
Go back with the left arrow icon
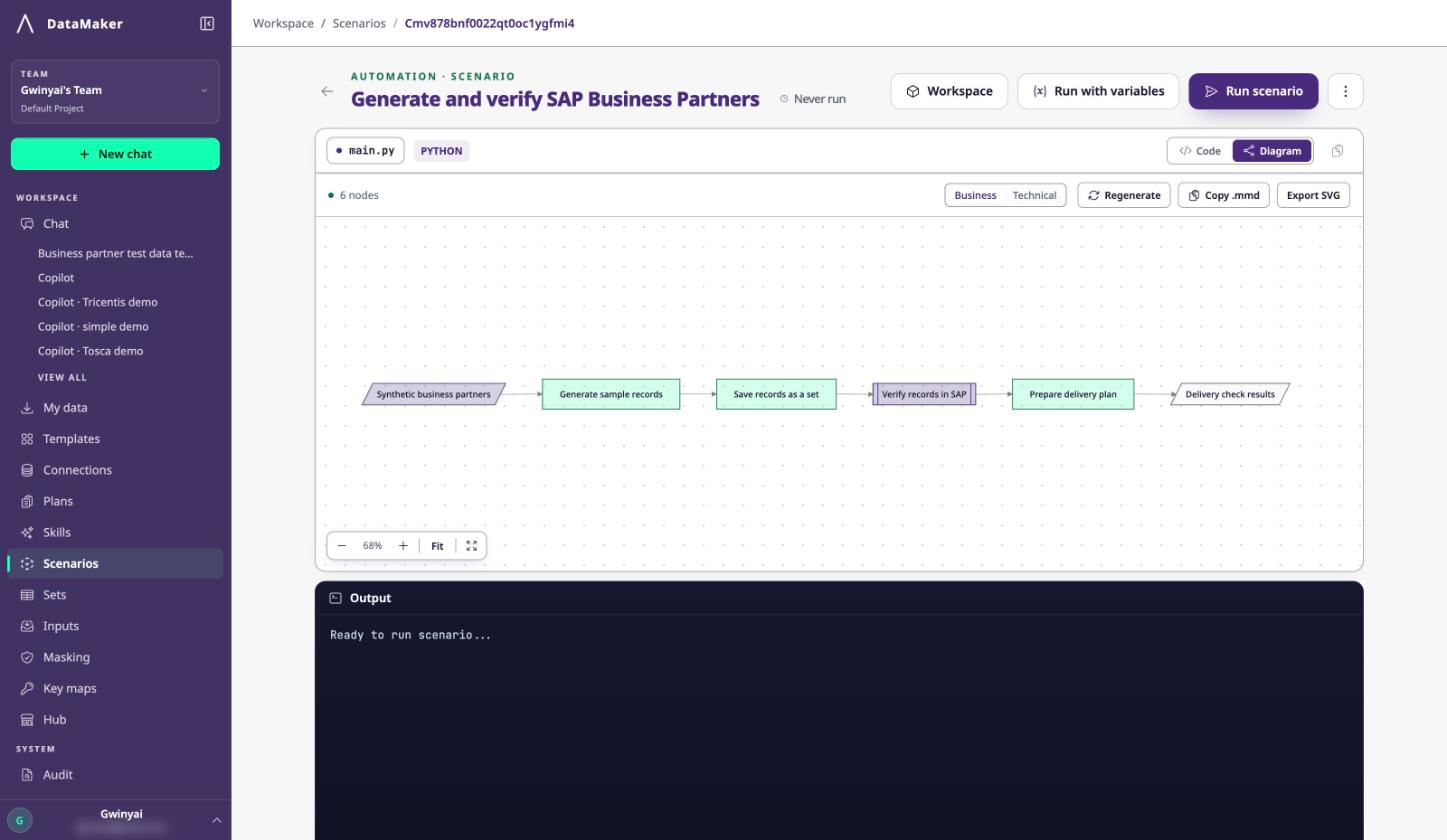(327, 91)
